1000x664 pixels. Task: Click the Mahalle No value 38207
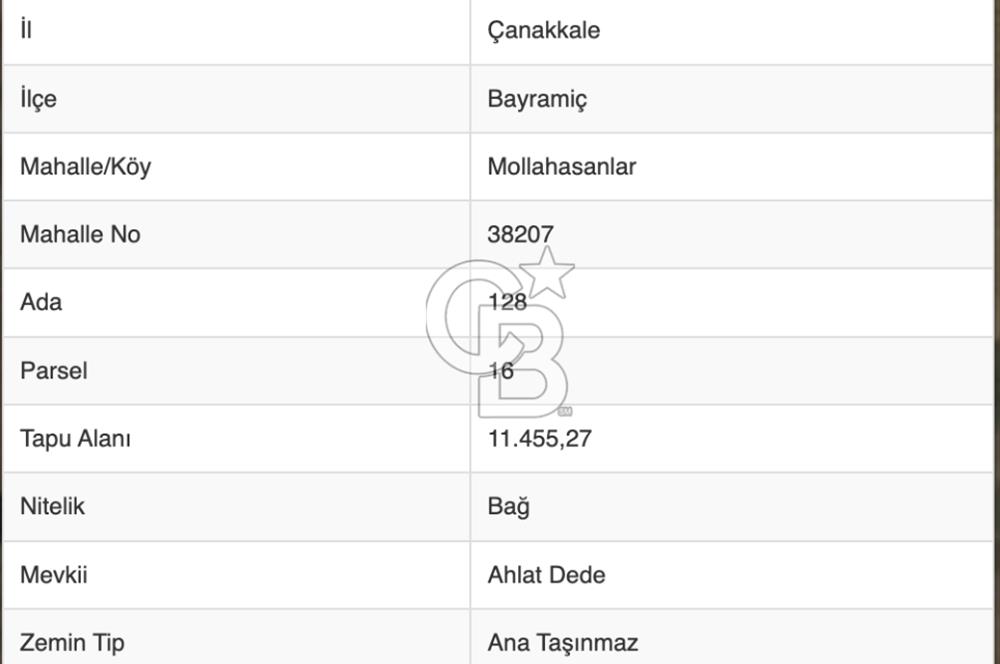coord(520,234)
